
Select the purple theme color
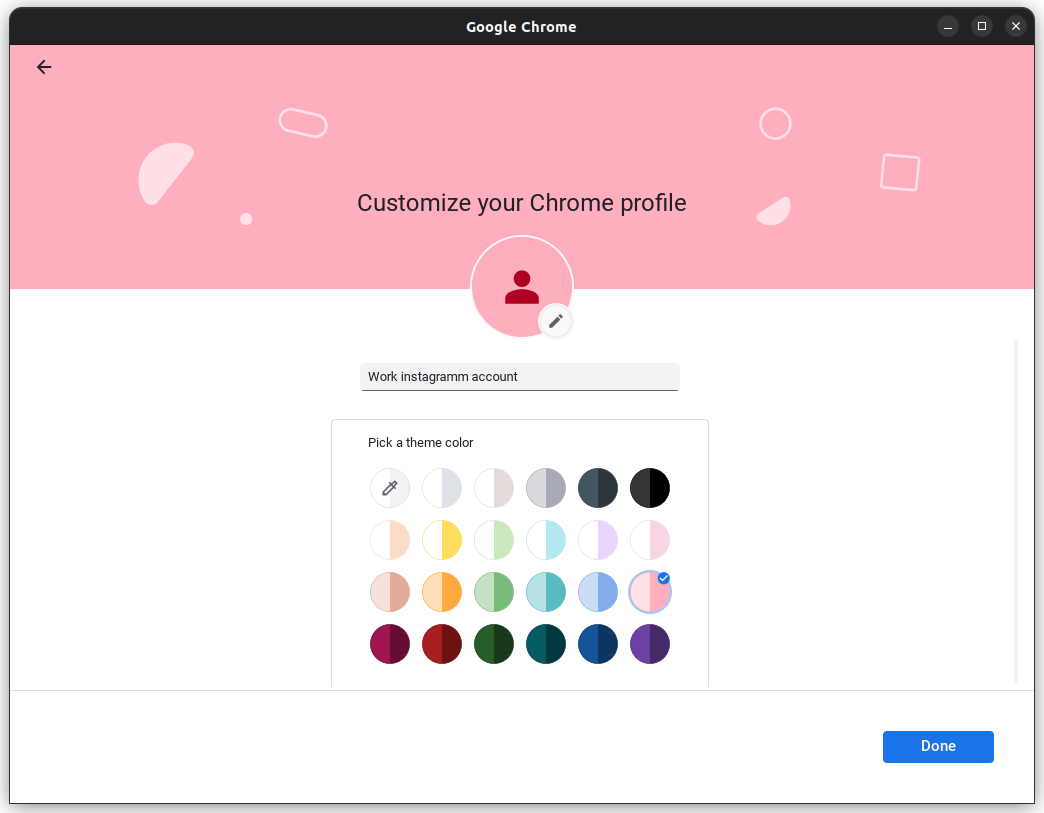pos(650,644)
